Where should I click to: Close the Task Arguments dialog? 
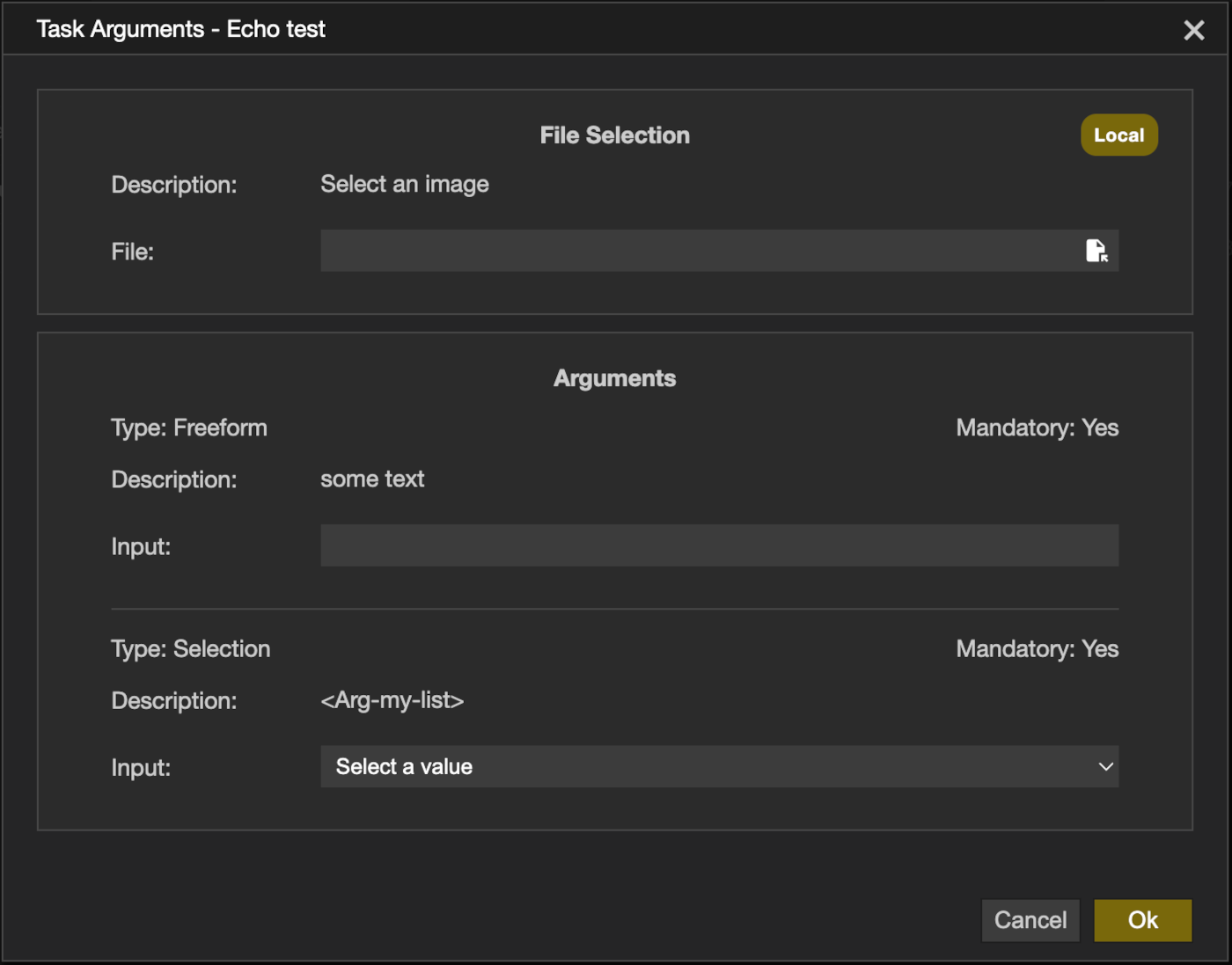(x=1194, y=30)
